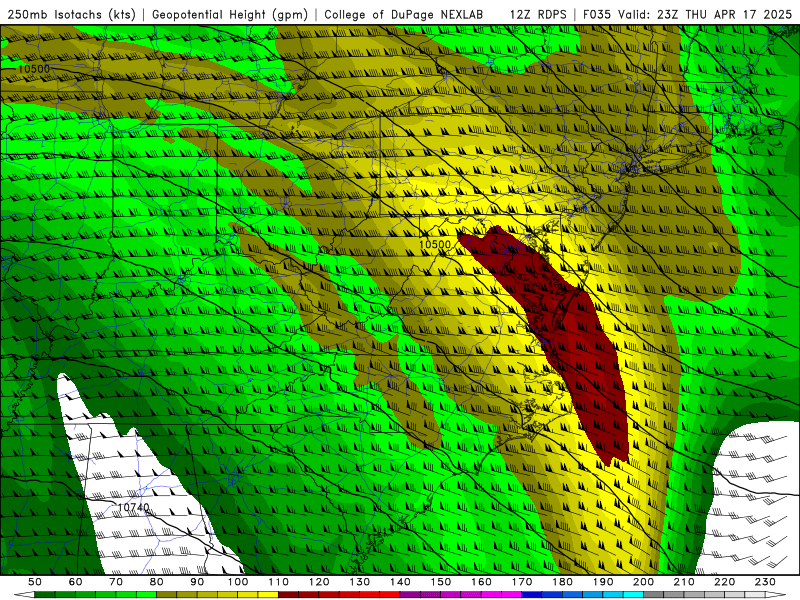Viewport: 800px width, 600px height.
Task: Select the dark gray swatch starting at 200
Action: [x=654, y=595]
